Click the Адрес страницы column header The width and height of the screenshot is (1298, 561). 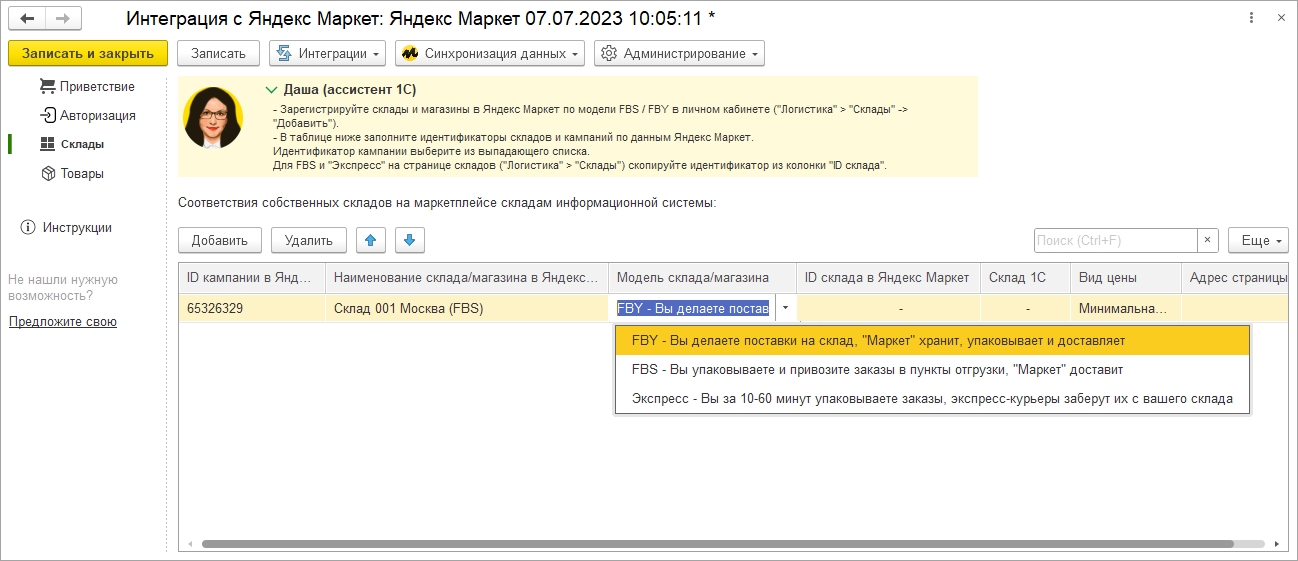[x=1234, y=277]
